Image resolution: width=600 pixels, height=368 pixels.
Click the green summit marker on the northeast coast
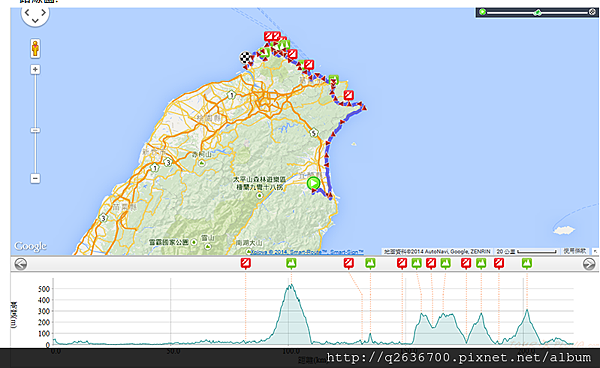[334, 79]
